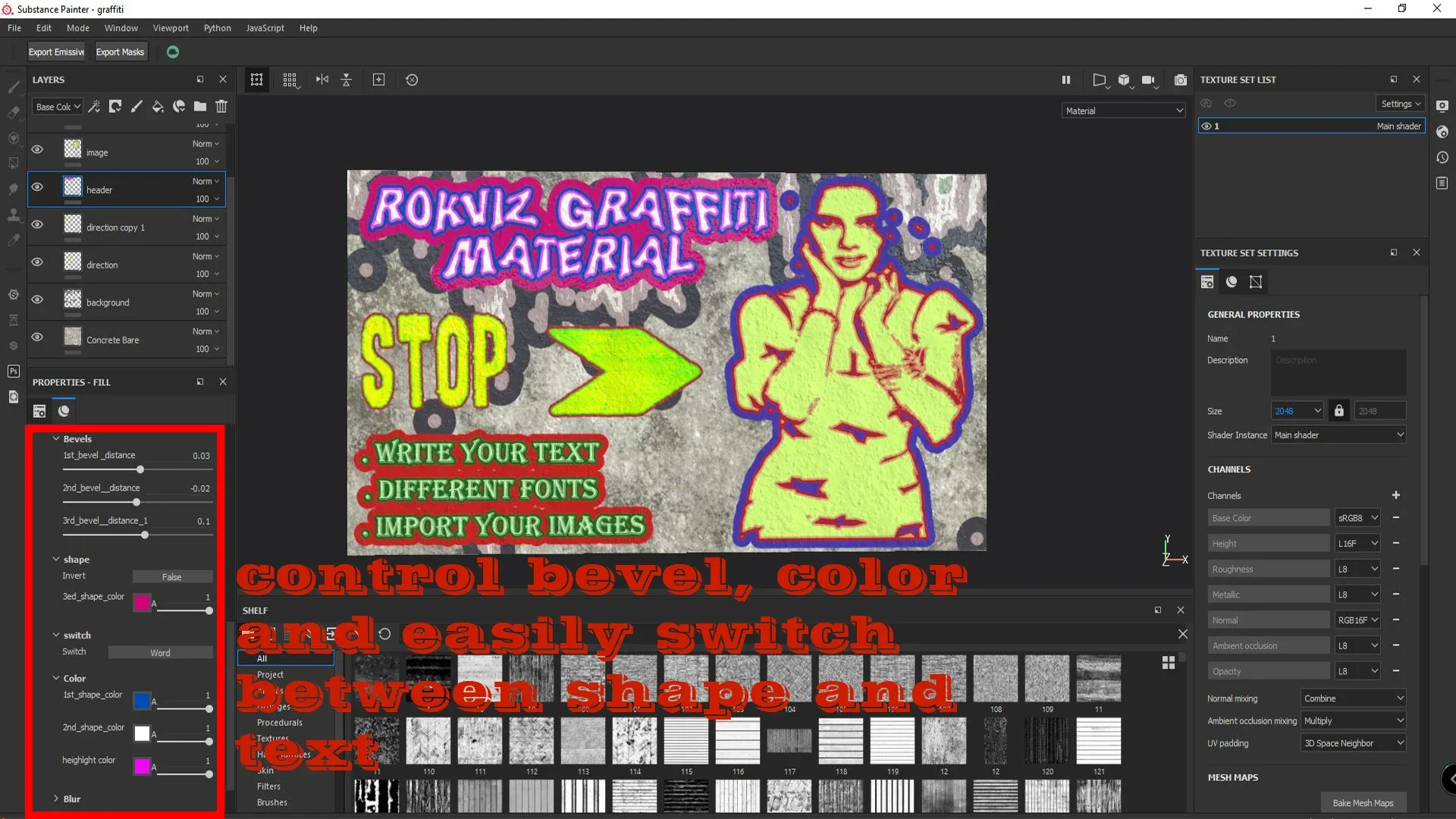Open the File menu
The width and height of the screenshot is (1456, 819).
pos(14,28)
